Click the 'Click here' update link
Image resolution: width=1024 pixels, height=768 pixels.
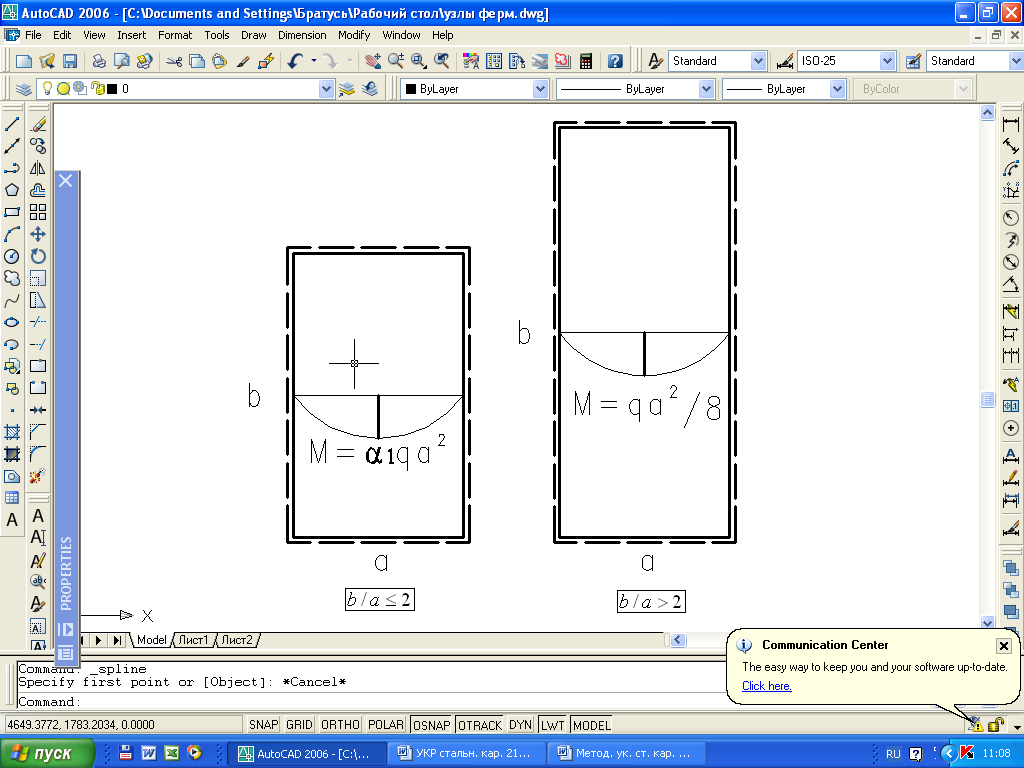[x=767, y=686]
